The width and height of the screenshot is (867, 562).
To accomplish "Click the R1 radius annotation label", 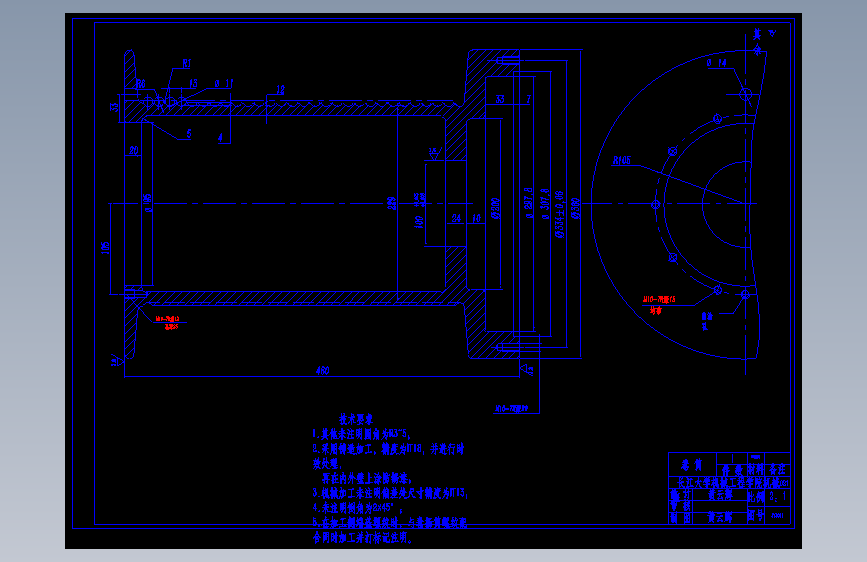I will pos(186,64).
